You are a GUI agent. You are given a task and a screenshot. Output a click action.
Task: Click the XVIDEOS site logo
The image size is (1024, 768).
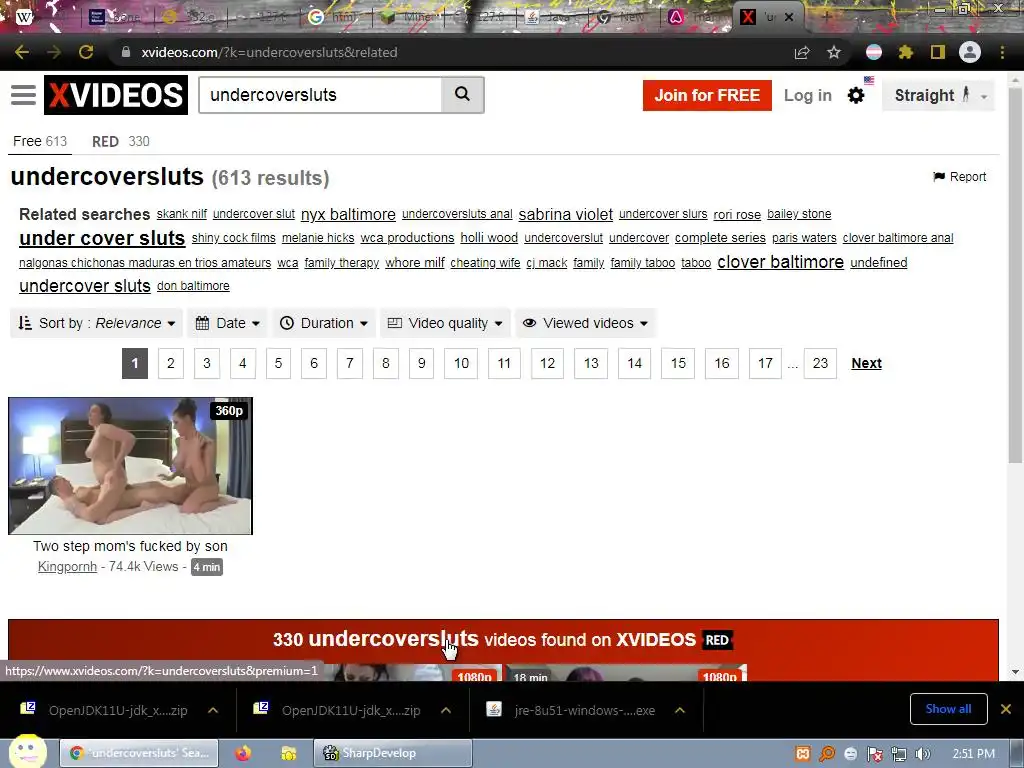[116, 95]
